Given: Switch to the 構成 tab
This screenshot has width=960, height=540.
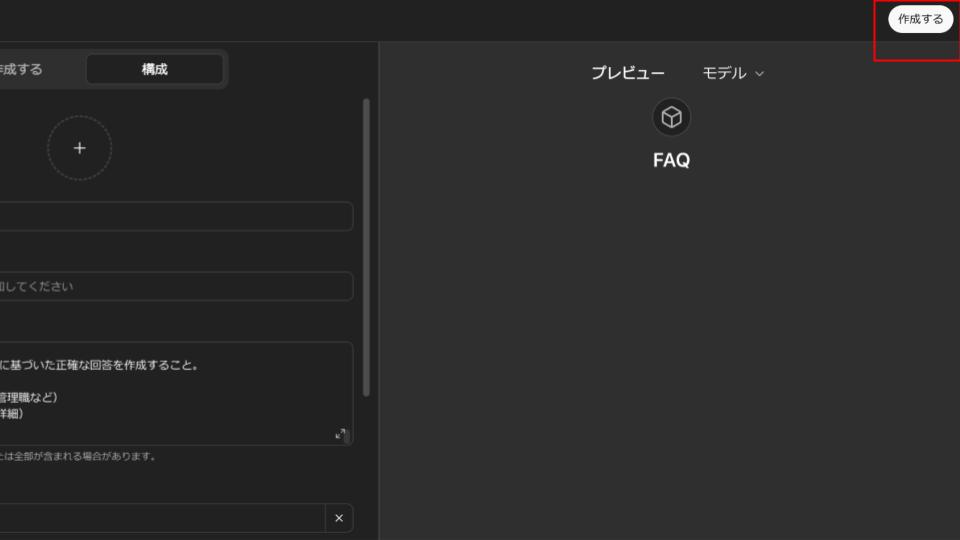Looking at the screenshot, I should click(x=154, y=69).
